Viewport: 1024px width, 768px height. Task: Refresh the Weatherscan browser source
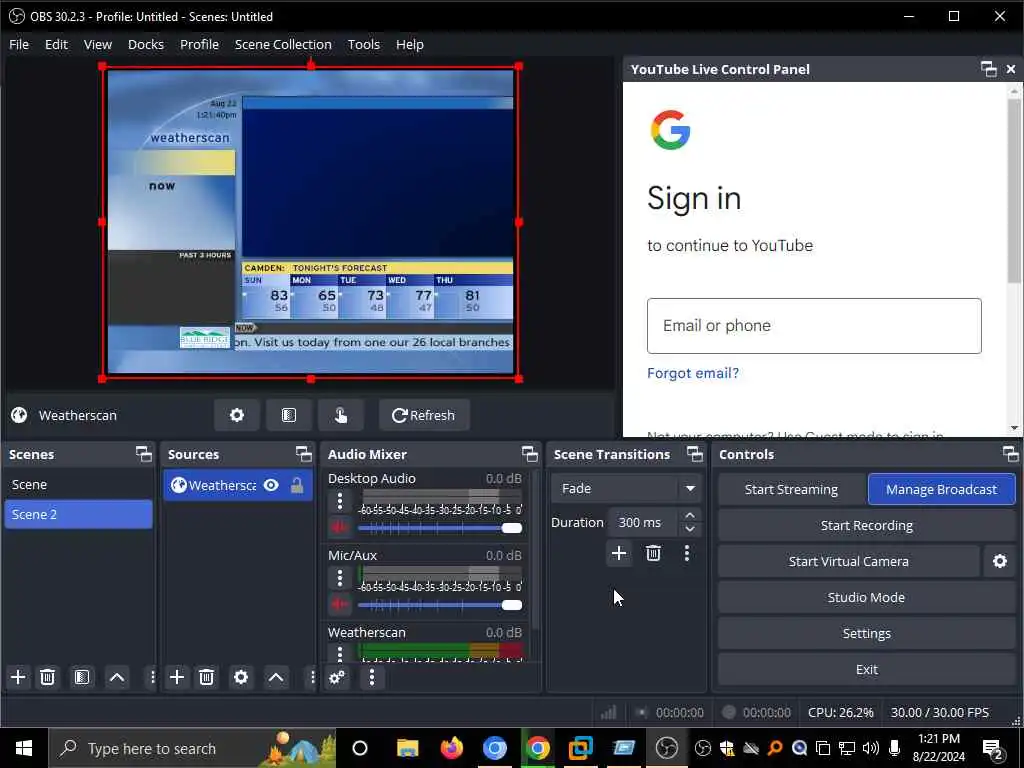click(424, 415)
